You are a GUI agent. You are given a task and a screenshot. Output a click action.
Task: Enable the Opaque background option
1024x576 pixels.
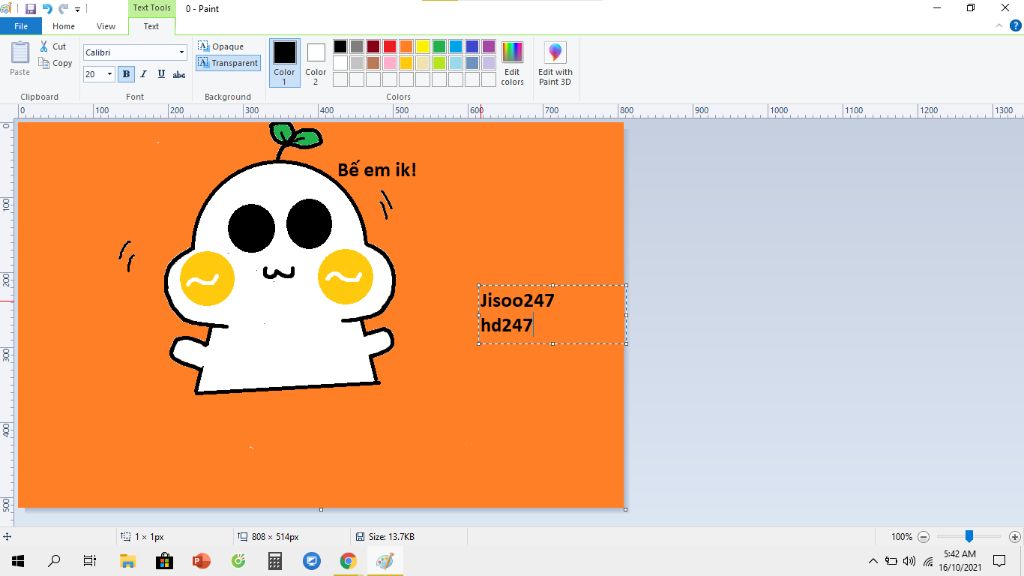tap(221, 46)
